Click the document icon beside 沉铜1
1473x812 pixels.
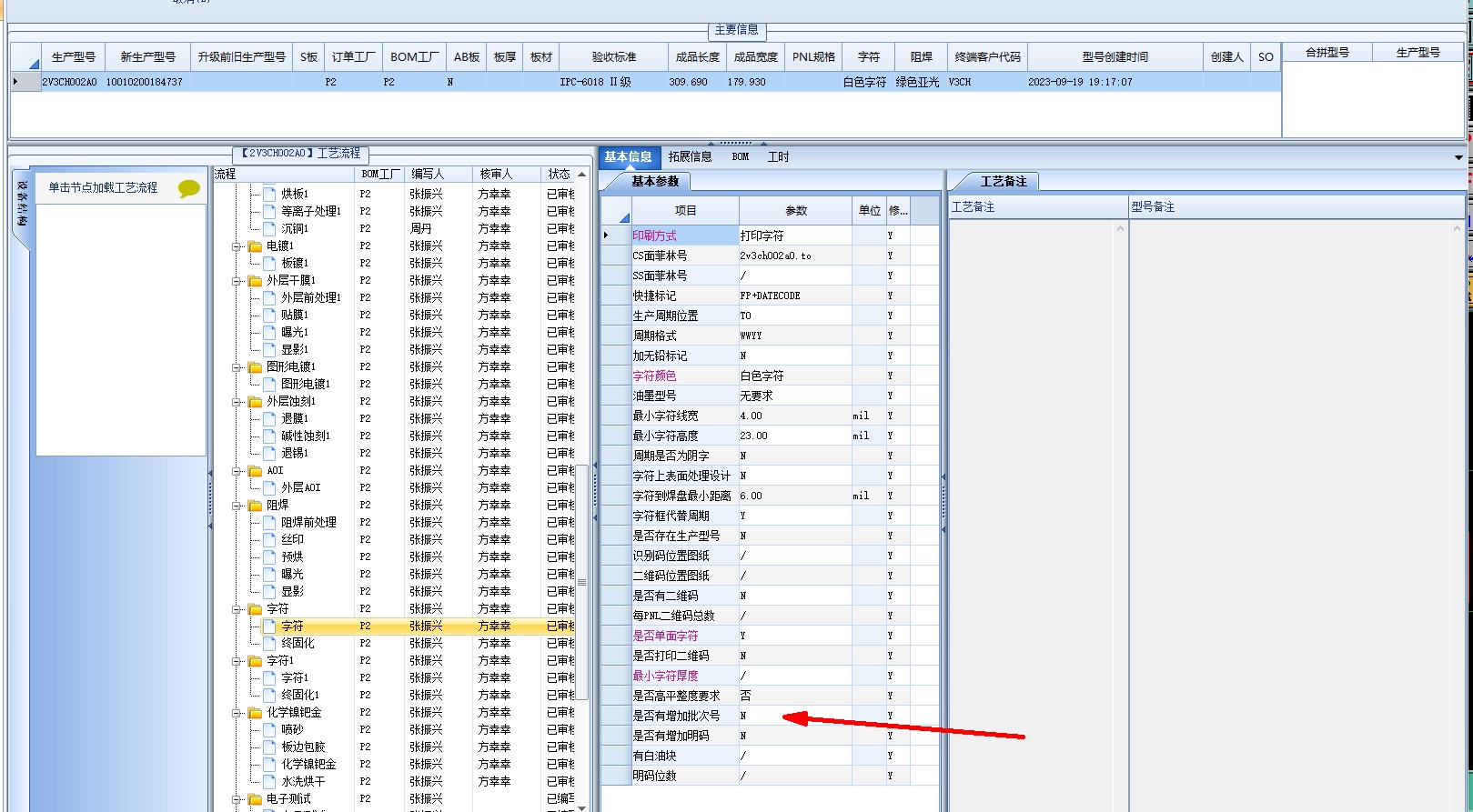[x=269, y=228]
